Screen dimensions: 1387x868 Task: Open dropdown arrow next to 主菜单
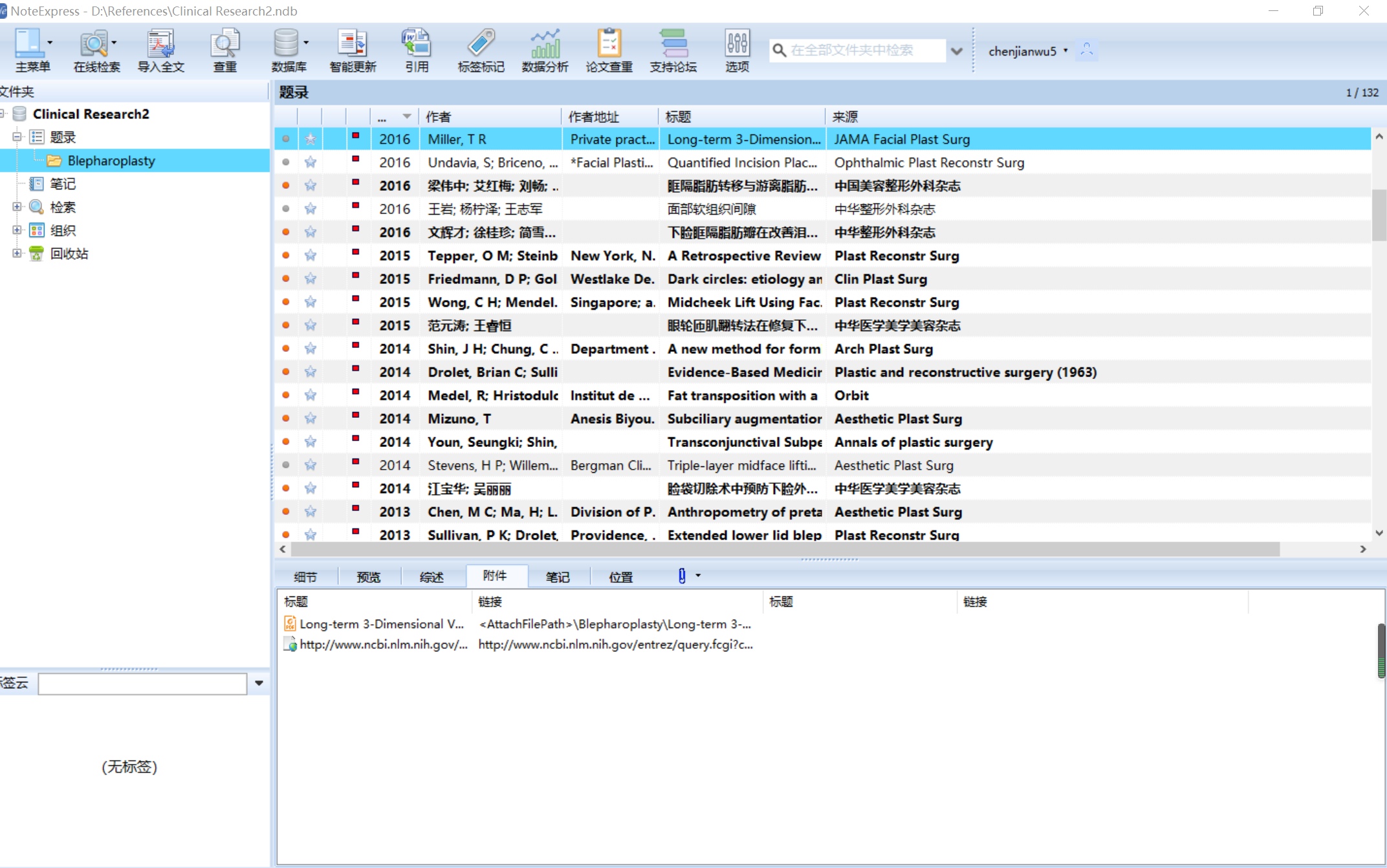pyautogui.click(x=50, y=43)
